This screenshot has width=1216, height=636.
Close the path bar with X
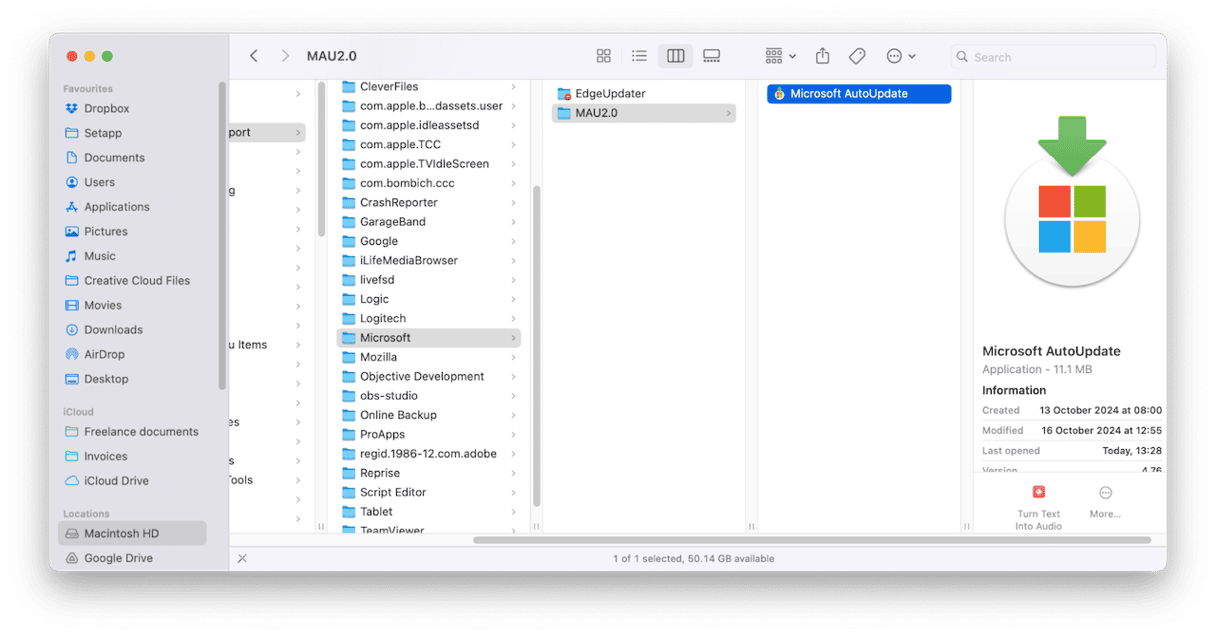click(242, 559)
